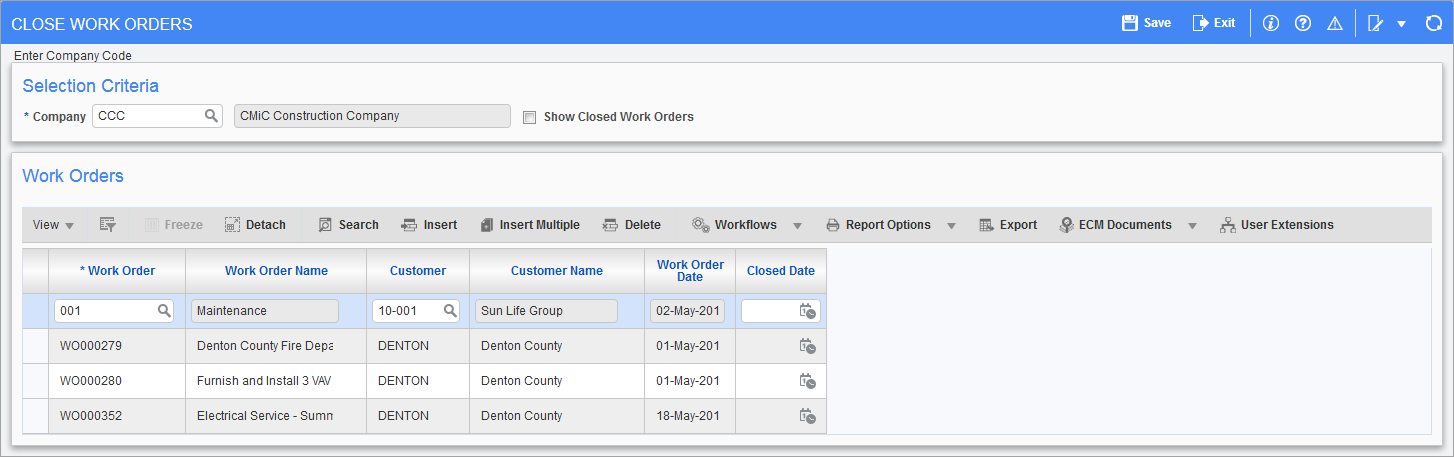1454x457 pixels.
Task: Expand the View dropdown menu
Action: click(54, 225)
